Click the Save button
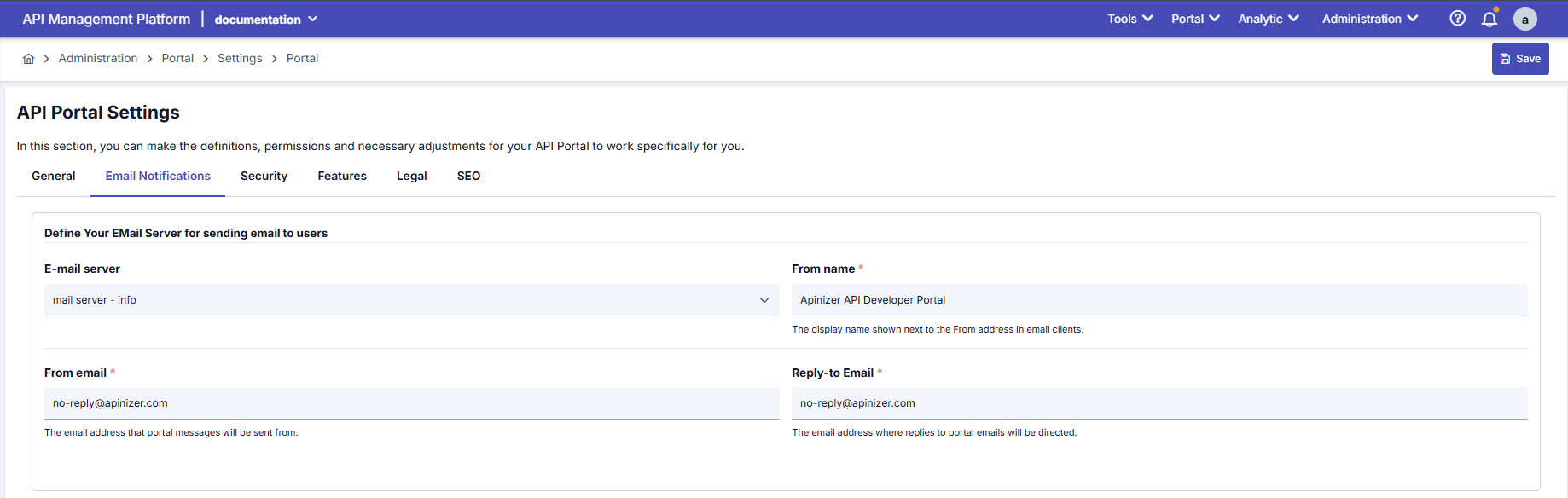The image size is (1568, 498). (1519, 59)
